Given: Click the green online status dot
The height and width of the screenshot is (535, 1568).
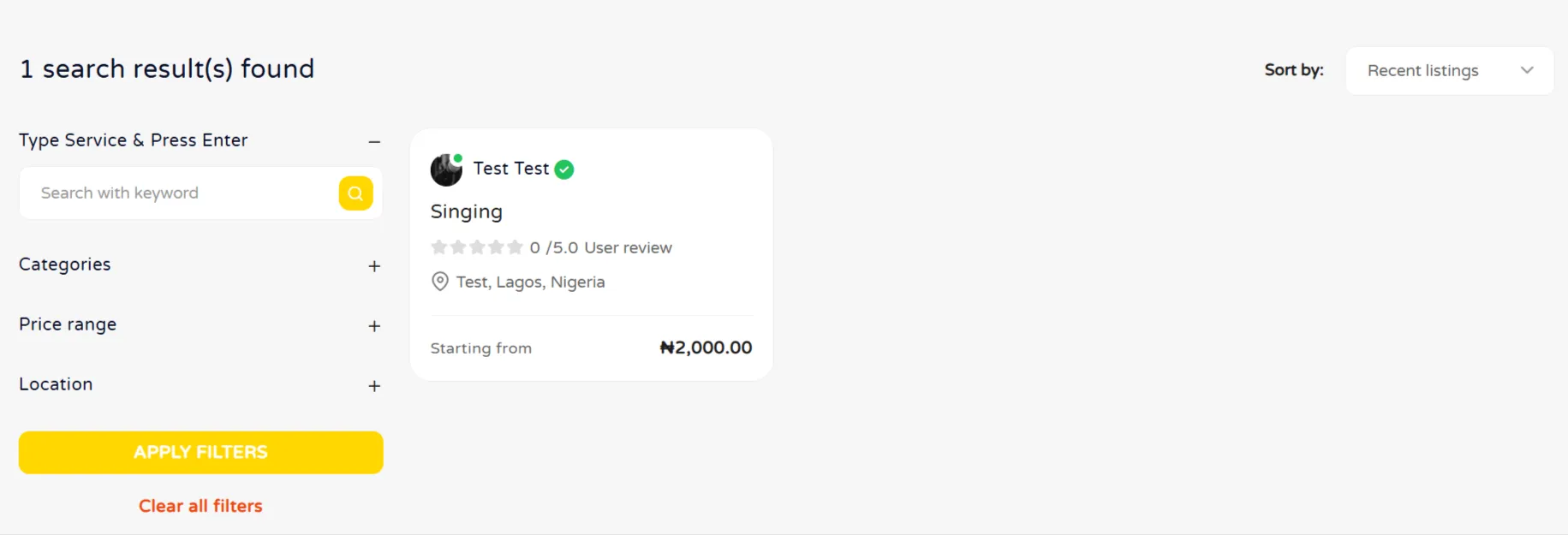Looking at the screenshot, I should click(458, 158).
